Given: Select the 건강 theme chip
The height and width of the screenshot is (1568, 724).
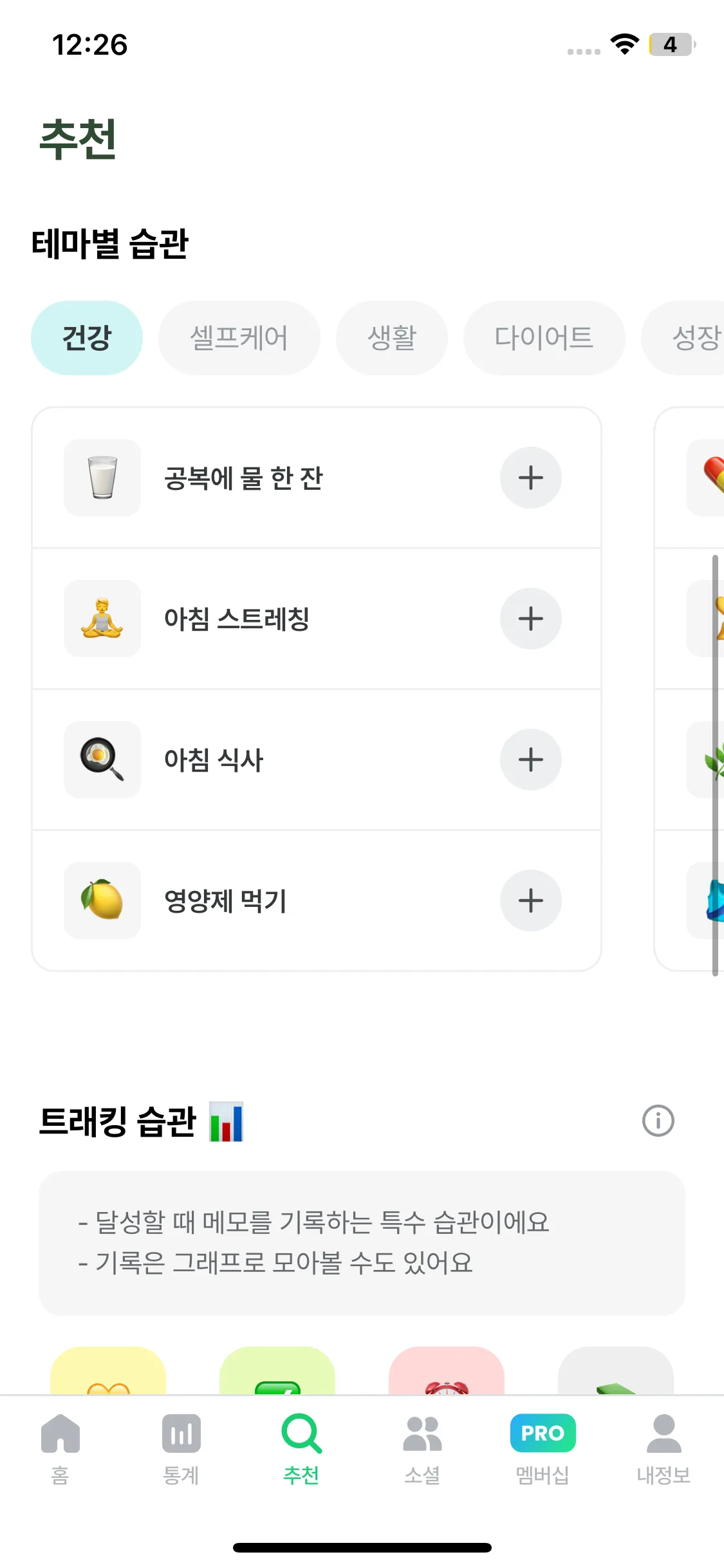Looking at the screenshot, I should tap(87, 338).
